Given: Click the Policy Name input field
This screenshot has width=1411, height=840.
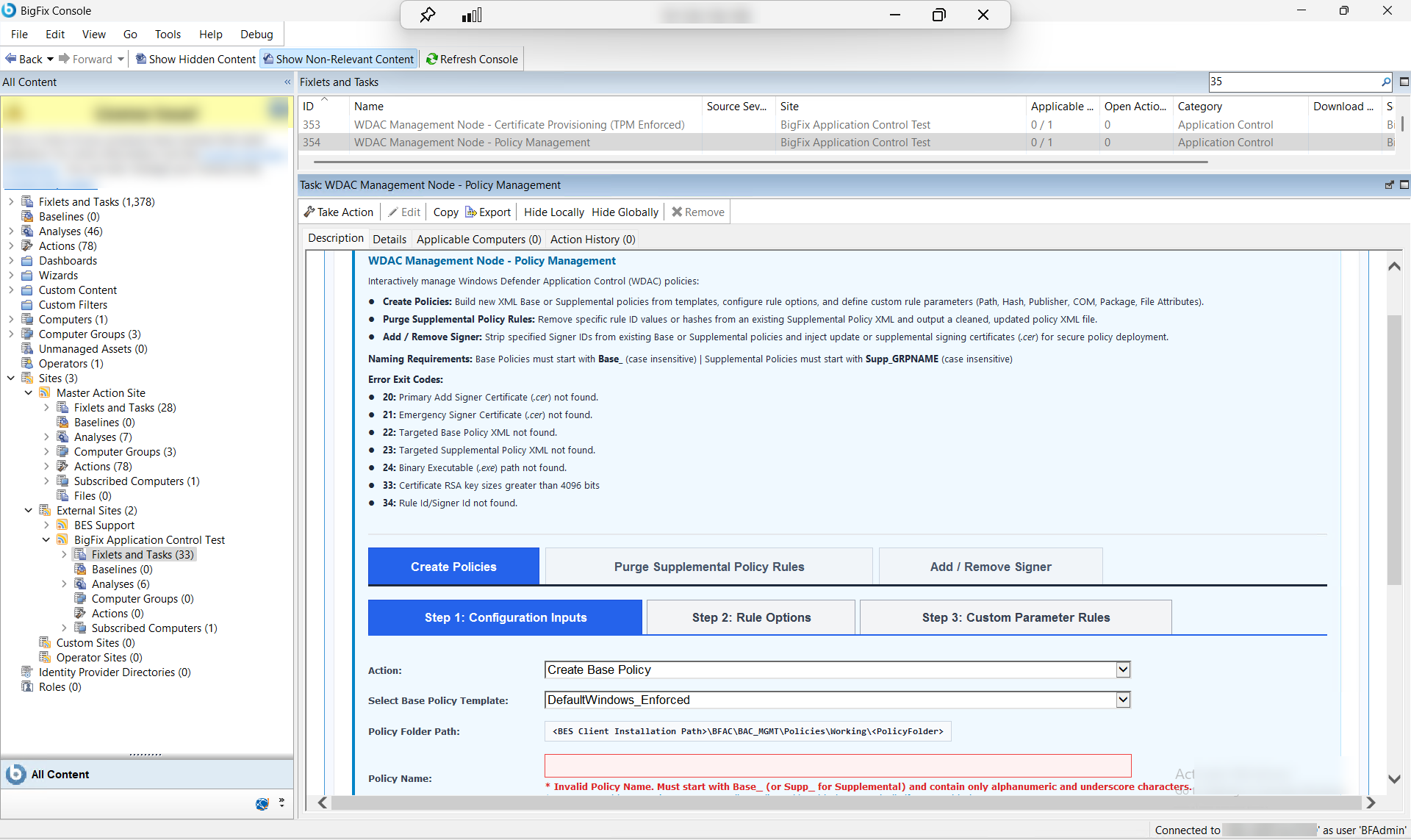Looking at the screenshot, I should coord(838,766).
